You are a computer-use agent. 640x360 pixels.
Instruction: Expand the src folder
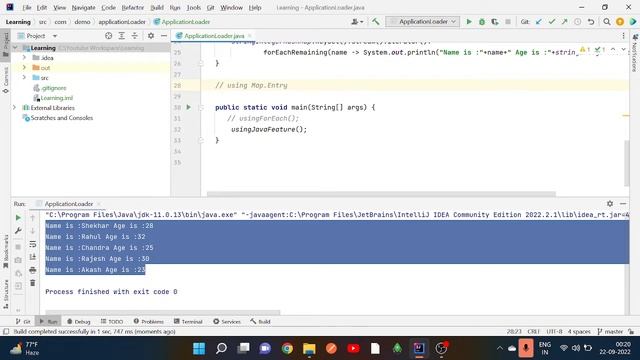[x=24, y=78]
